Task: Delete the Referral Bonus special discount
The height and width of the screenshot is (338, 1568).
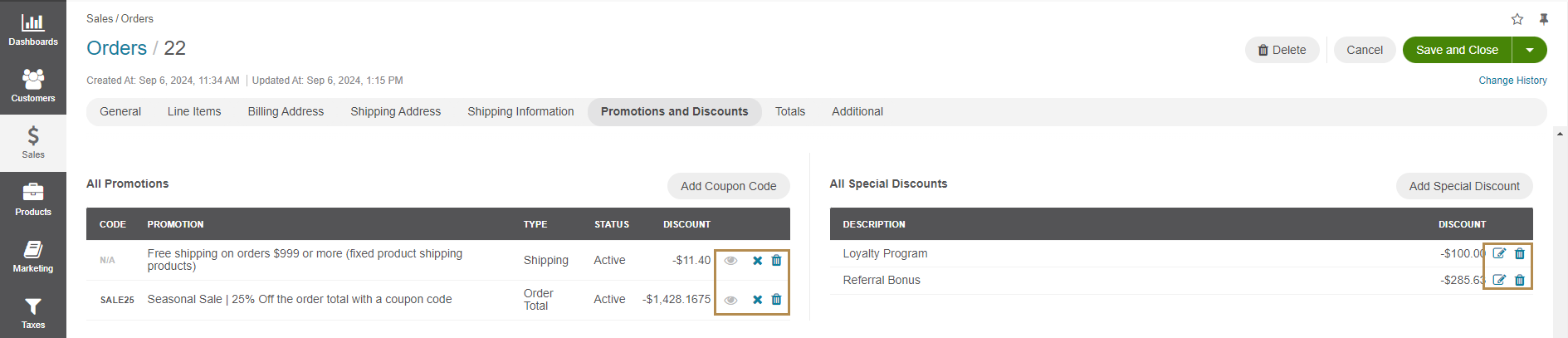Action: pos(1520,280)
